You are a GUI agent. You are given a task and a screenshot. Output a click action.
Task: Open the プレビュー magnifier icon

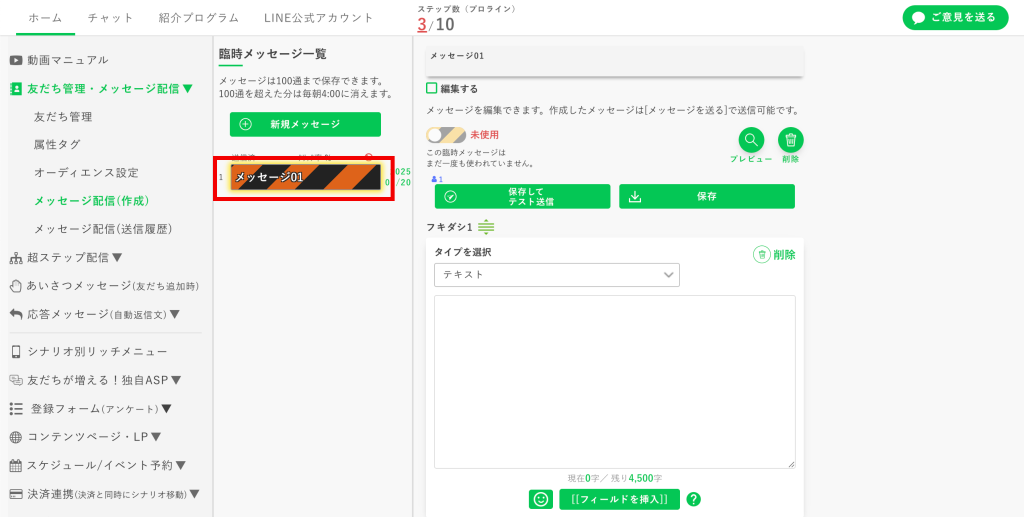pos(751,140)
